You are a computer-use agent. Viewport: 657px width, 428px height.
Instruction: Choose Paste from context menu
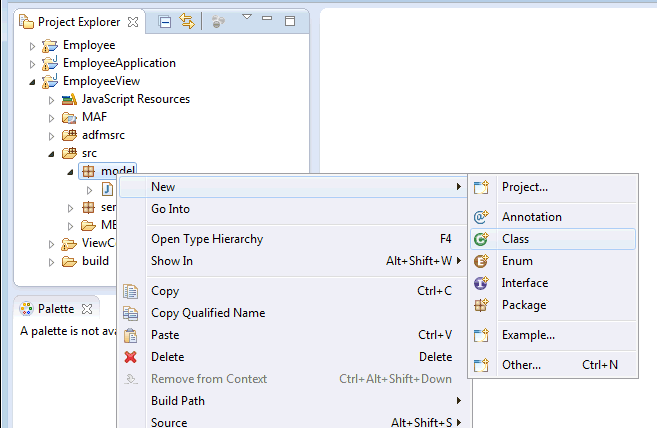[293, 335]
